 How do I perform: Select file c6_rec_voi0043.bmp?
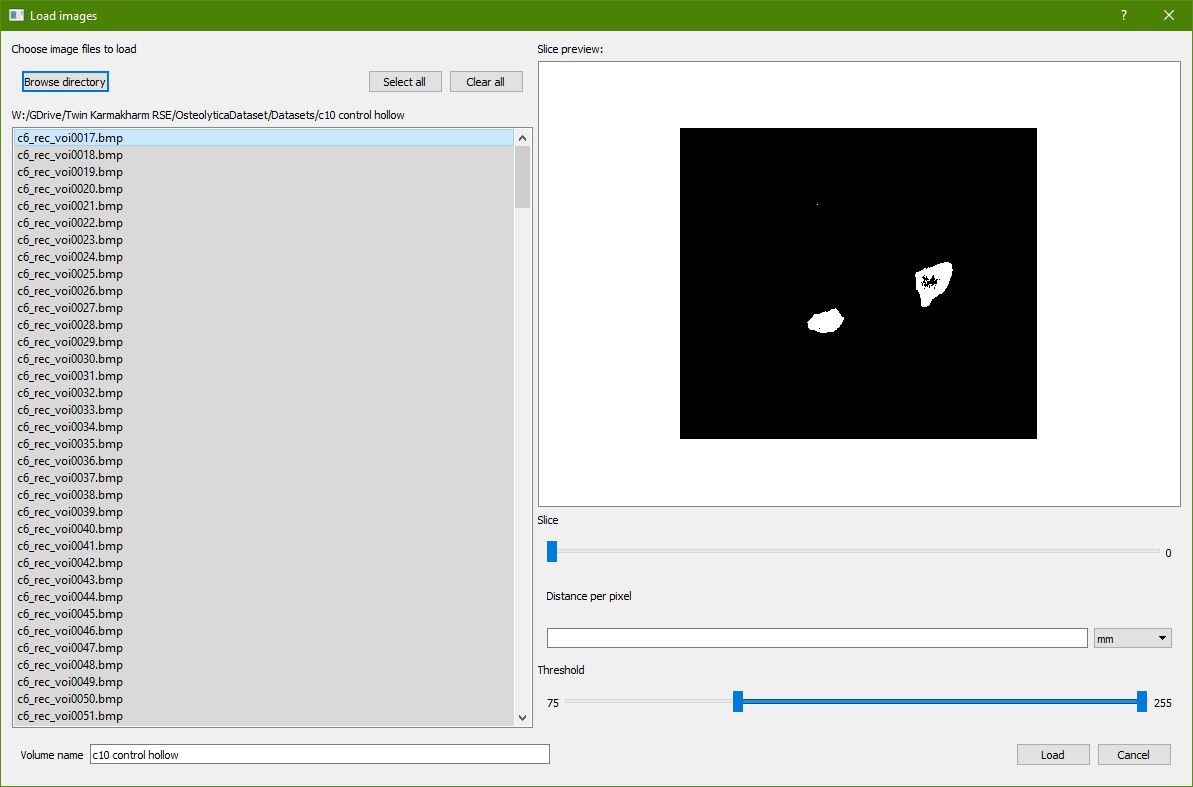(263, 580)
